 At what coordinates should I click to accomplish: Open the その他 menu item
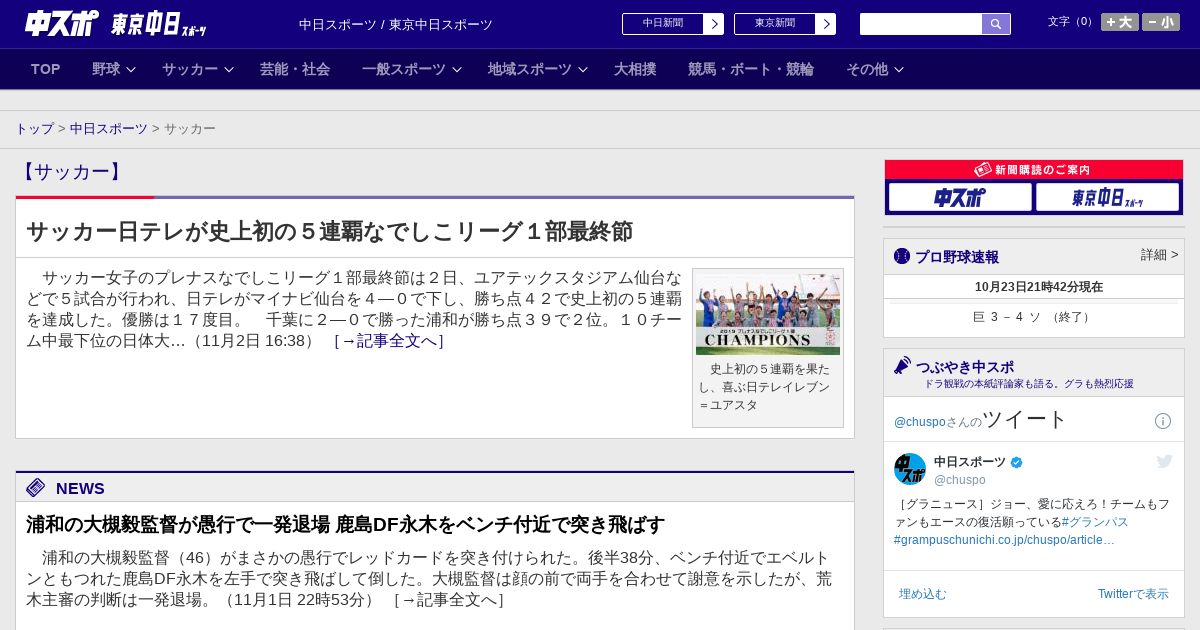(x=867, y=69)
